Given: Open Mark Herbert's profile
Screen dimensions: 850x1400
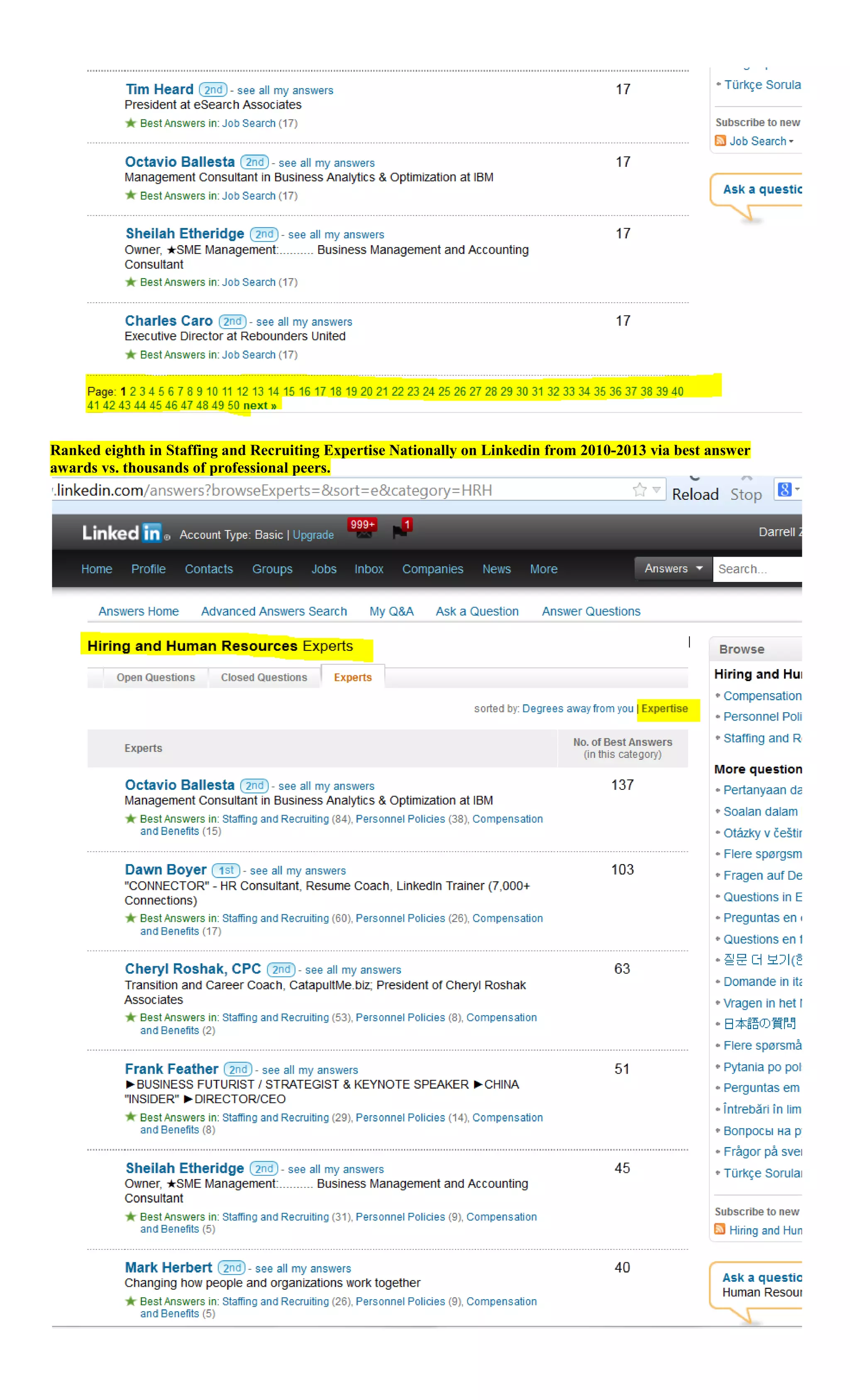Looking at the screenshot, I should (168, 1267).
